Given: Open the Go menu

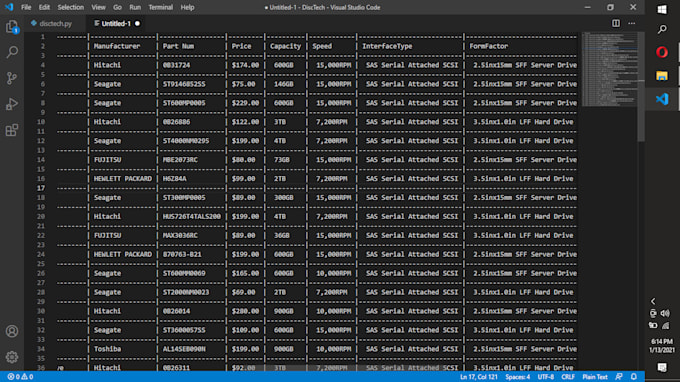Looking at the screenshot, I should [117, 7].
